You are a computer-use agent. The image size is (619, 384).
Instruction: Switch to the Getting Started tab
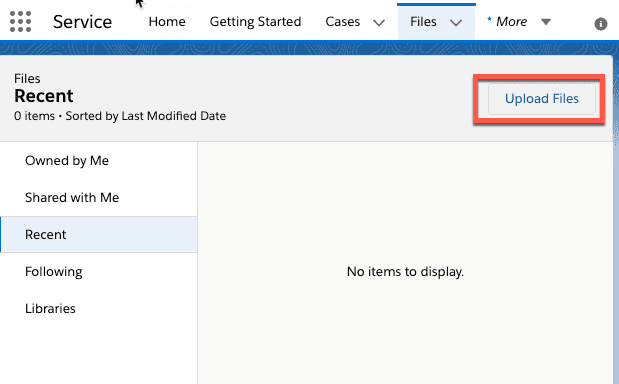[x=255, y=22]
